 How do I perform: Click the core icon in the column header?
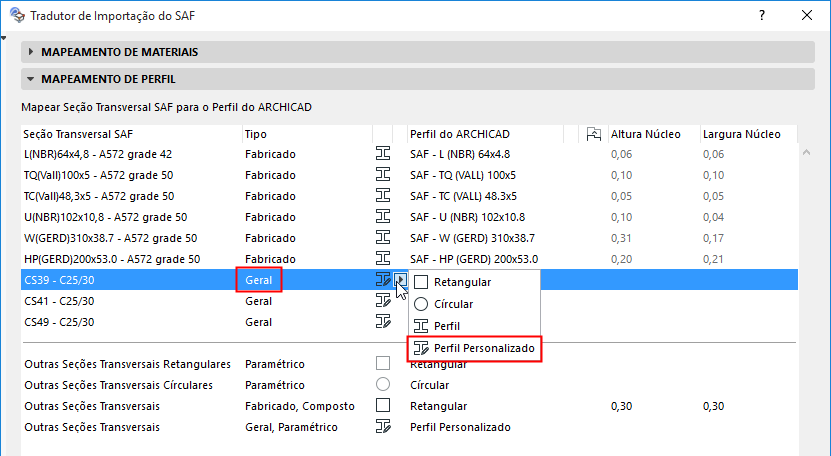(593, 134)
